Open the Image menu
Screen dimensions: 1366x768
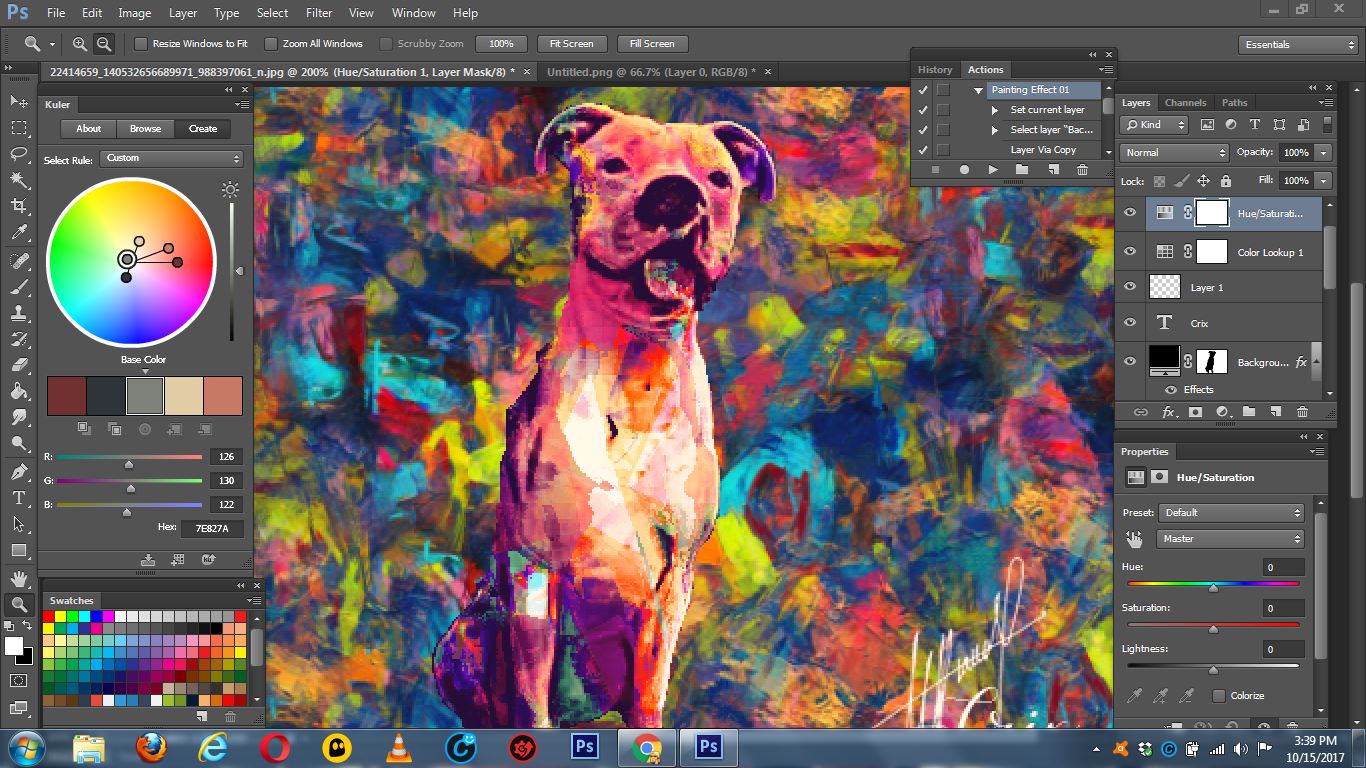coord(135,13)
